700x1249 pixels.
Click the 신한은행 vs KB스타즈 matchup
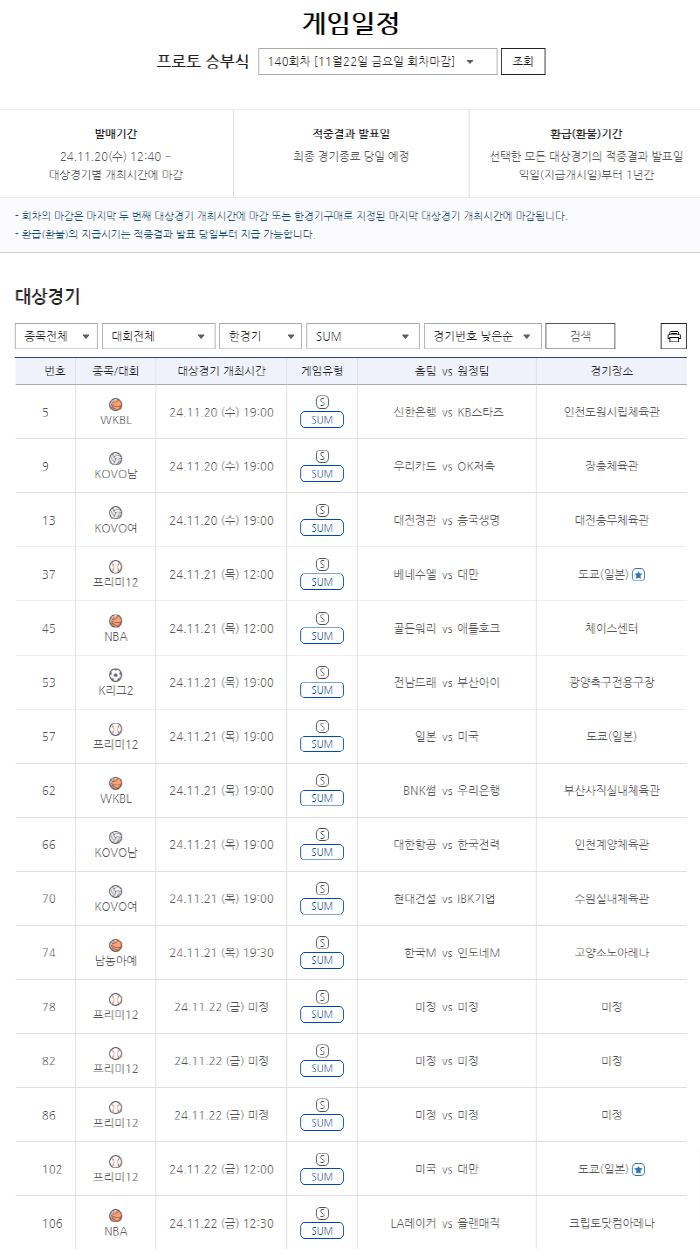tap(449, 412)
